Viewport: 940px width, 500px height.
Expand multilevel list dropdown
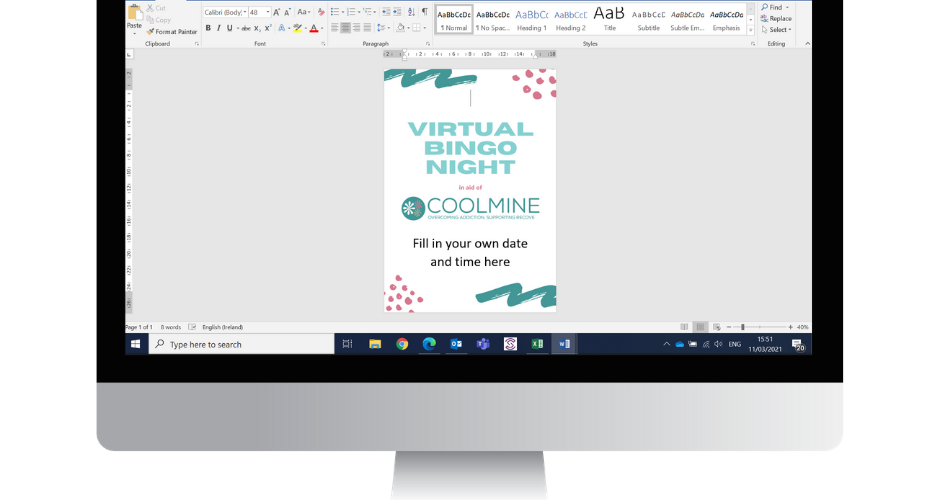point(375,12)
